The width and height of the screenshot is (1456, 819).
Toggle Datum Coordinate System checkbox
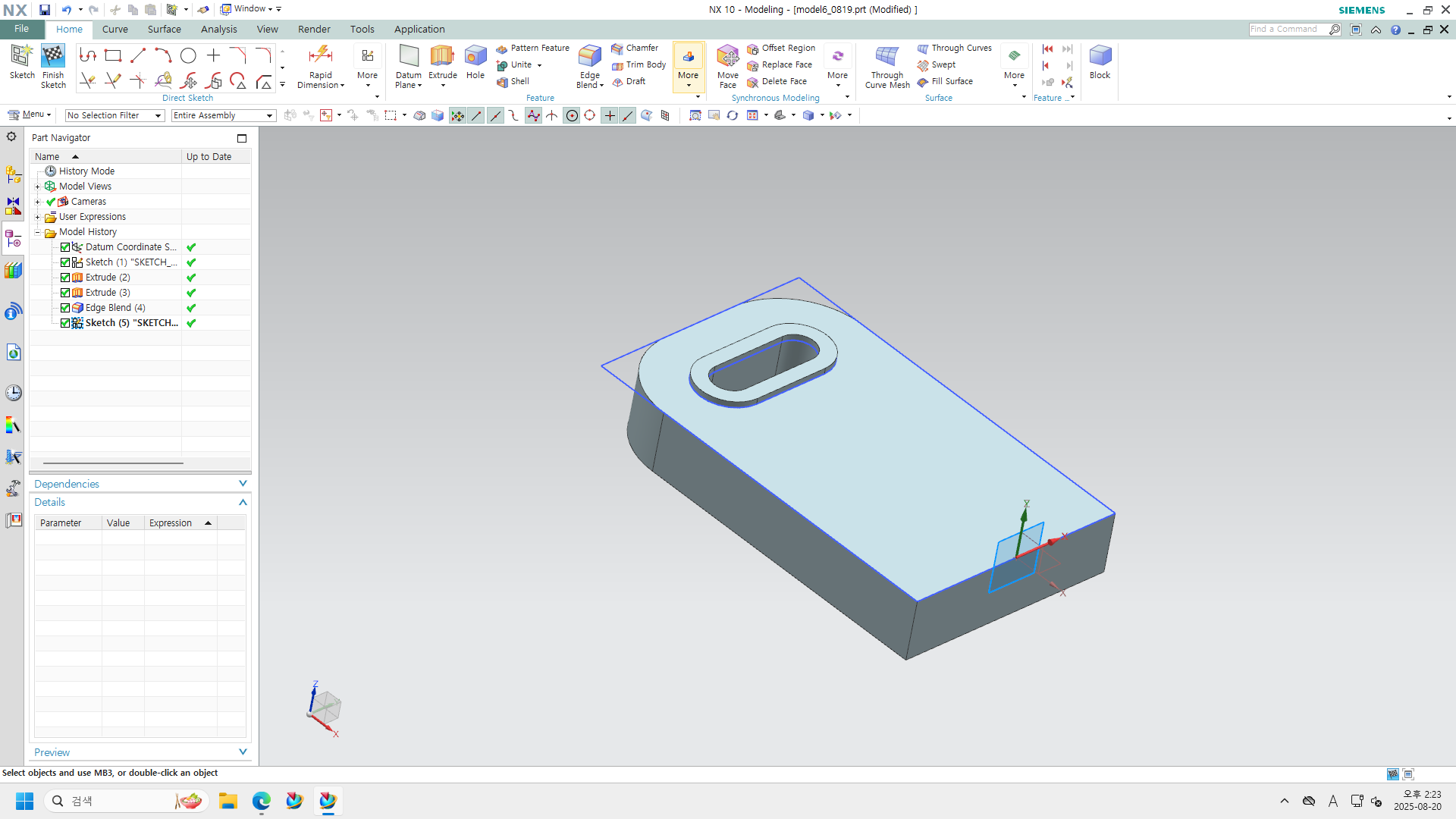65,247
